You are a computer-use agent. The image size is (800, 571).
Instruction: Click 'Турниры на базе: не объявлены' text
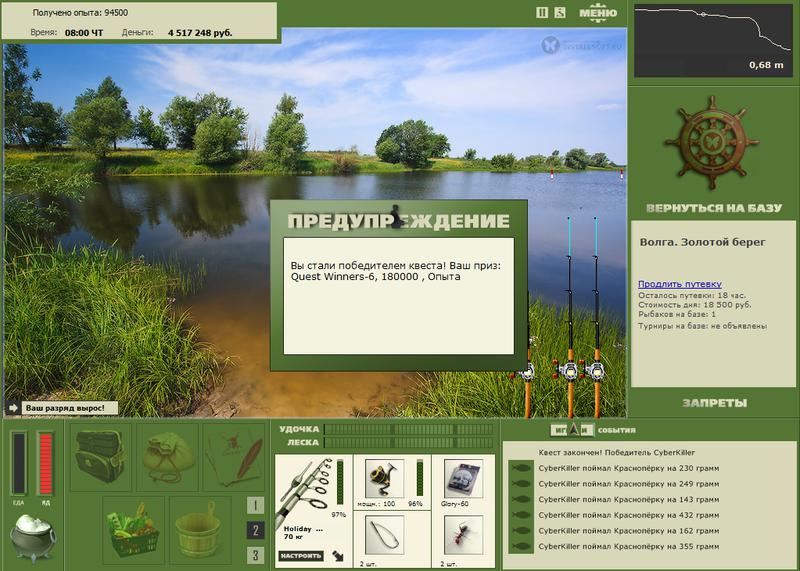(703, 326)
